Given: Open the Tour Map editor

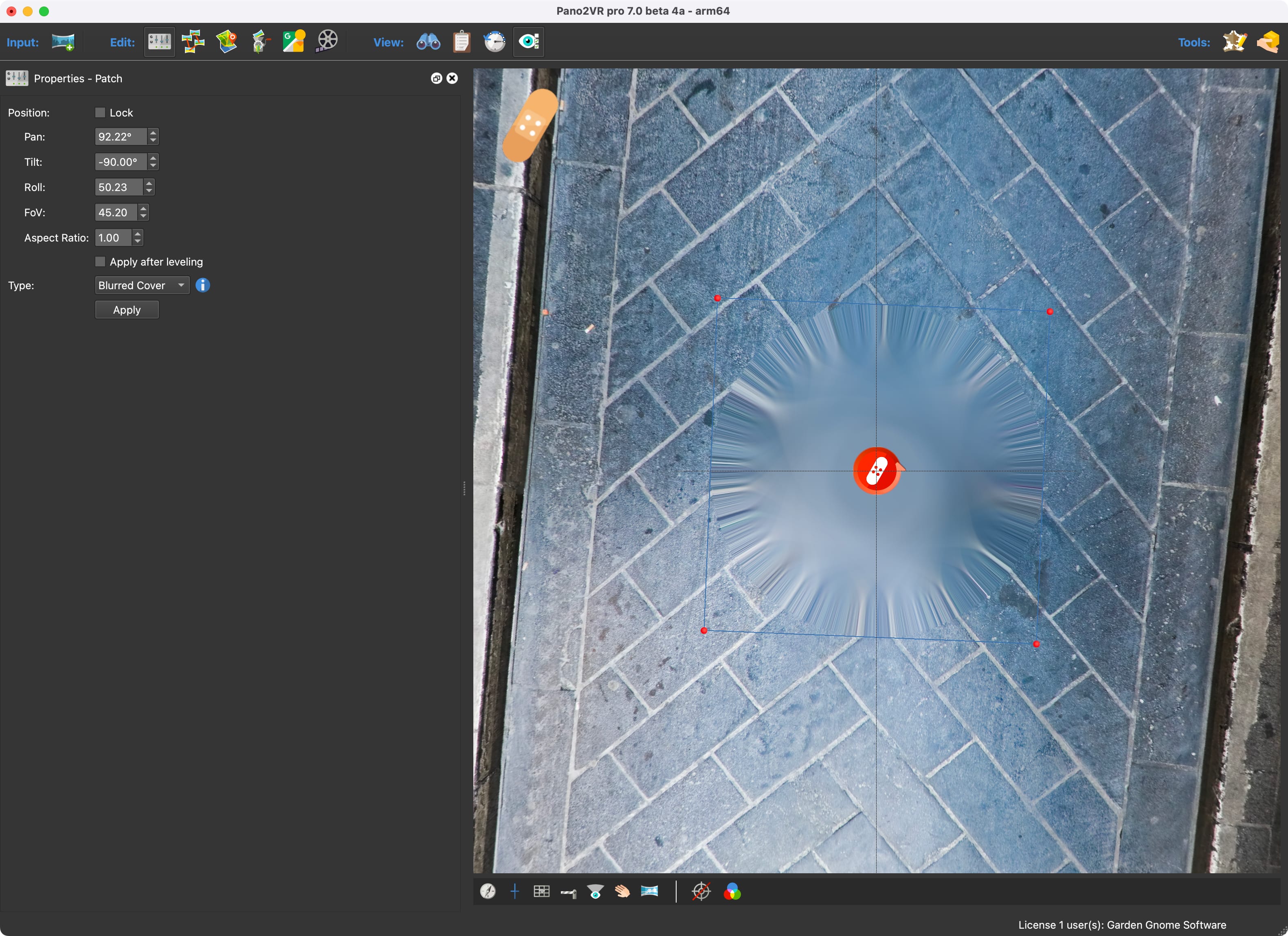Looking at the screenshot, I should [226, 42].
